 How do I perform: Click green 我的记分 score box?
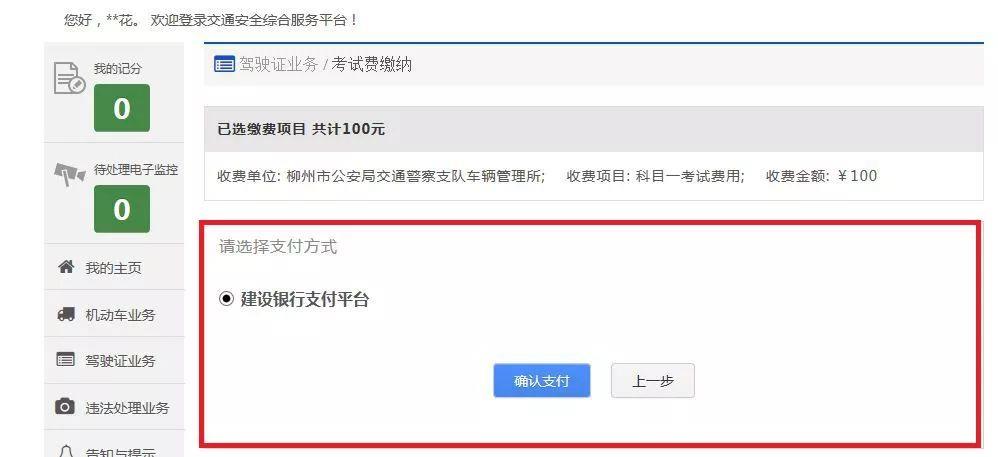point(122,108)
